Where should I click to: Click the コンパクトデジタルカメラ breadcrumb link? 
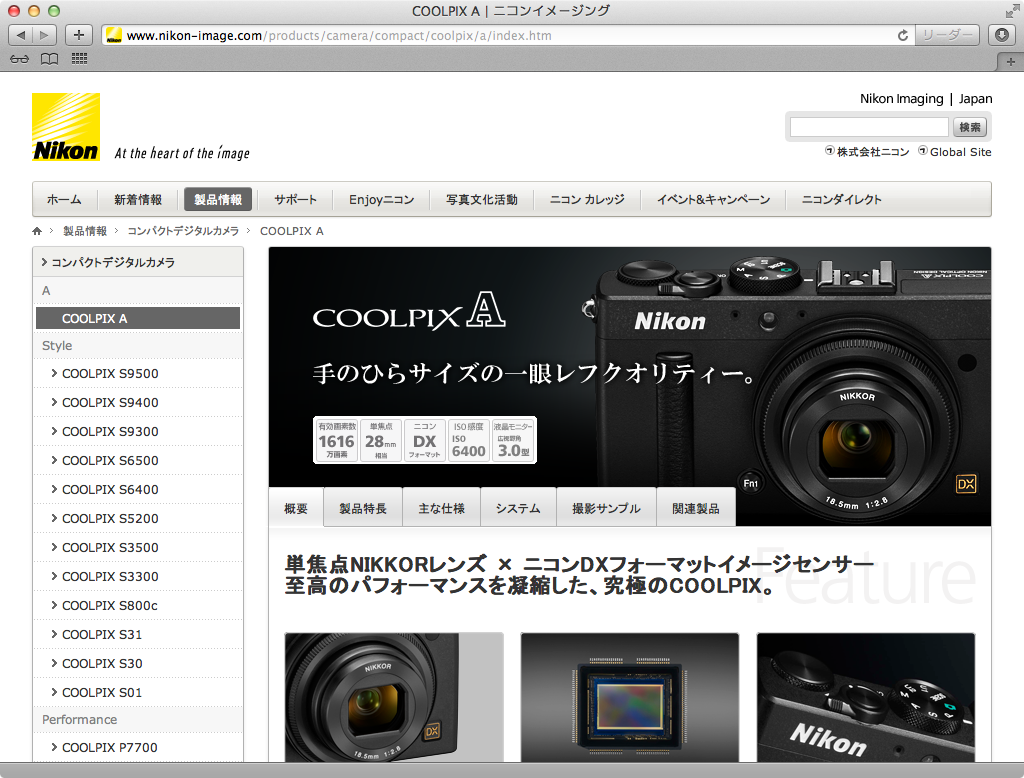183,231
